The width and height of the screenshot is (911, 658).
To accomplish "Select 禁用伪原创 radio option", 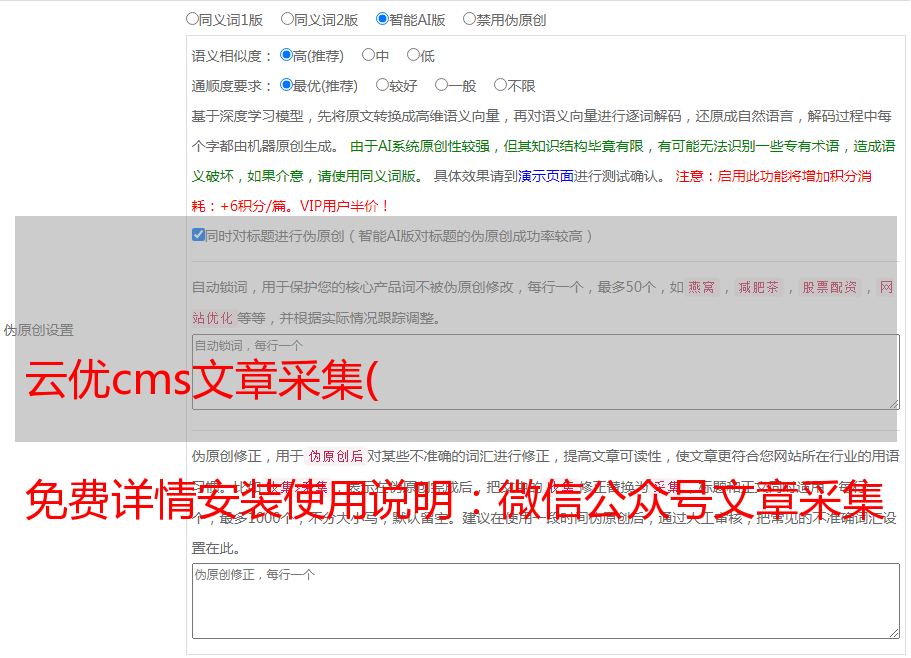I will pyautogui.click(x=469, y=19).
